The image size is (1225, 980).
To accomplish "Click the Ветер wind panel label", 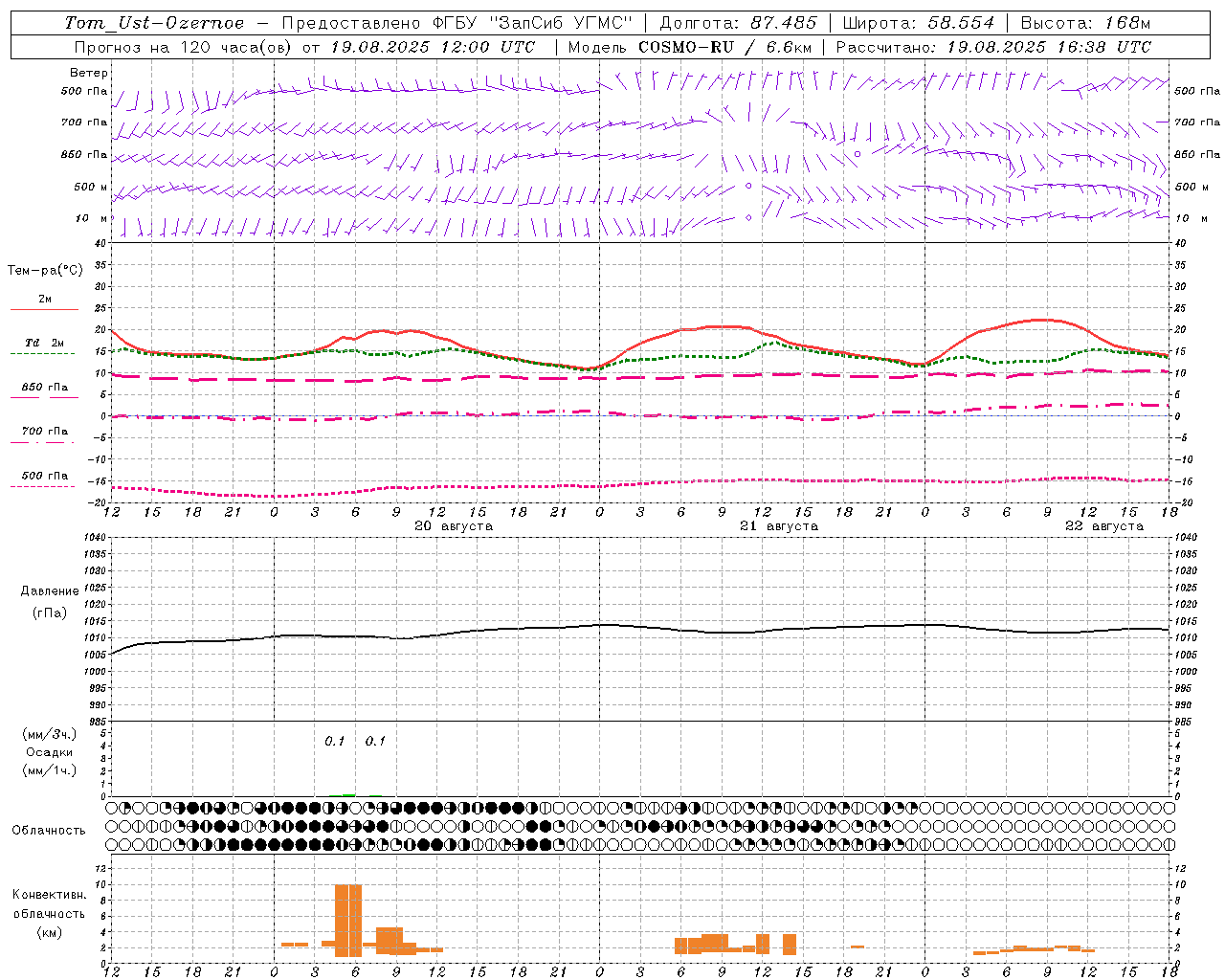I will click(89, 73).
